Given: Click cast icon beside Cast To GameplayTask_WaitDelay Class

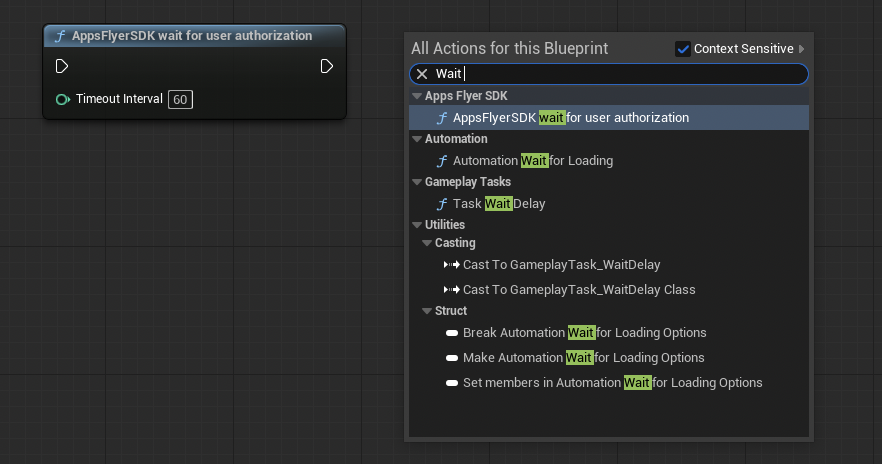Looking at the screenshot, I should (452, 290).
